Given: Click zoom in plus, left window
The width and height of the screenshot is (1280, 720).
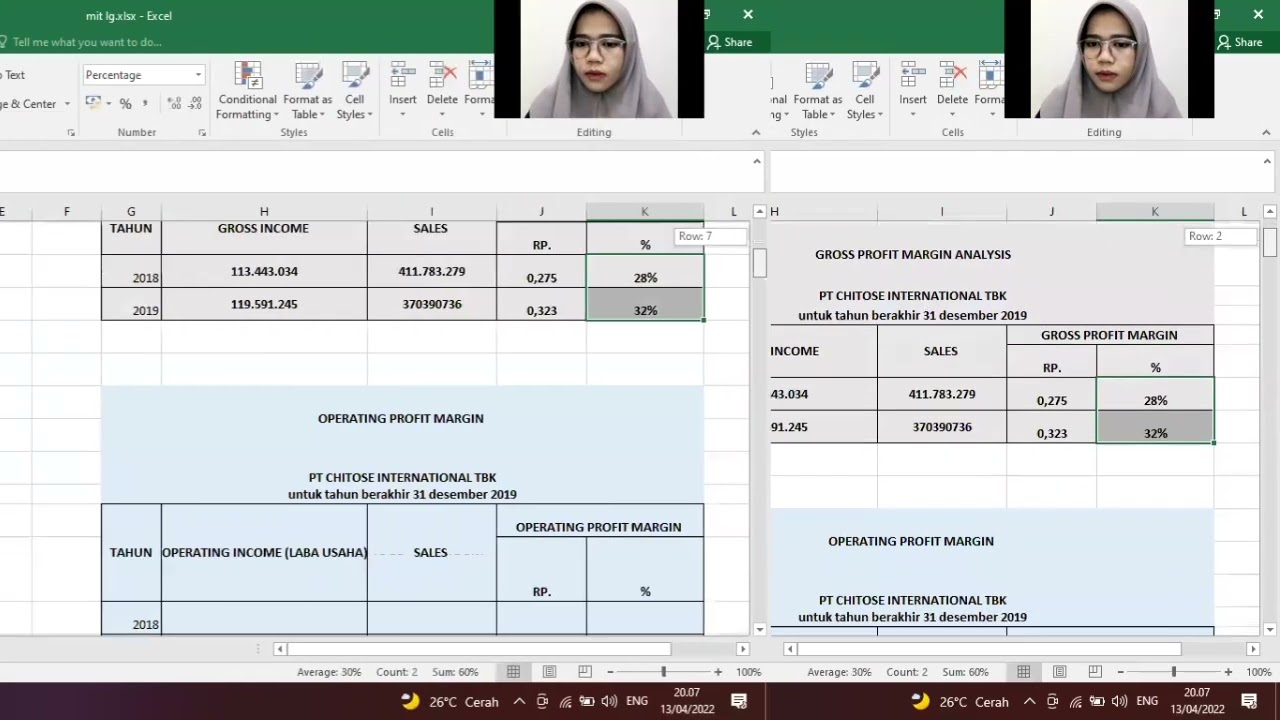Looking at the screenshot, I should (717, 672).
